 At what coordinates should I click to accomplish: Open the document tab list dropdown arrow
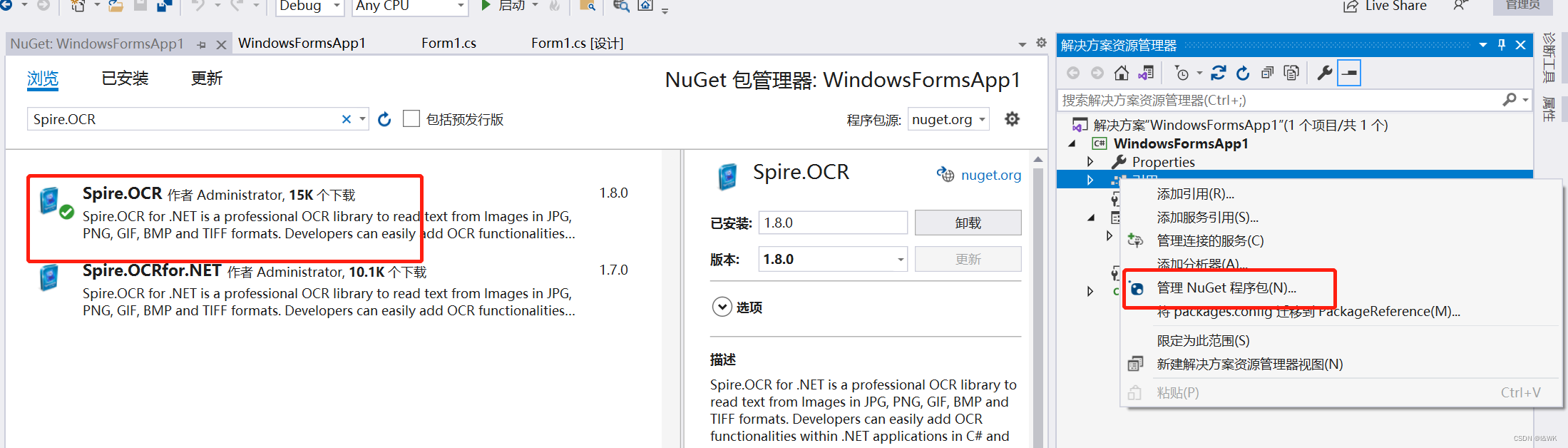click(x=1023, y=44)
